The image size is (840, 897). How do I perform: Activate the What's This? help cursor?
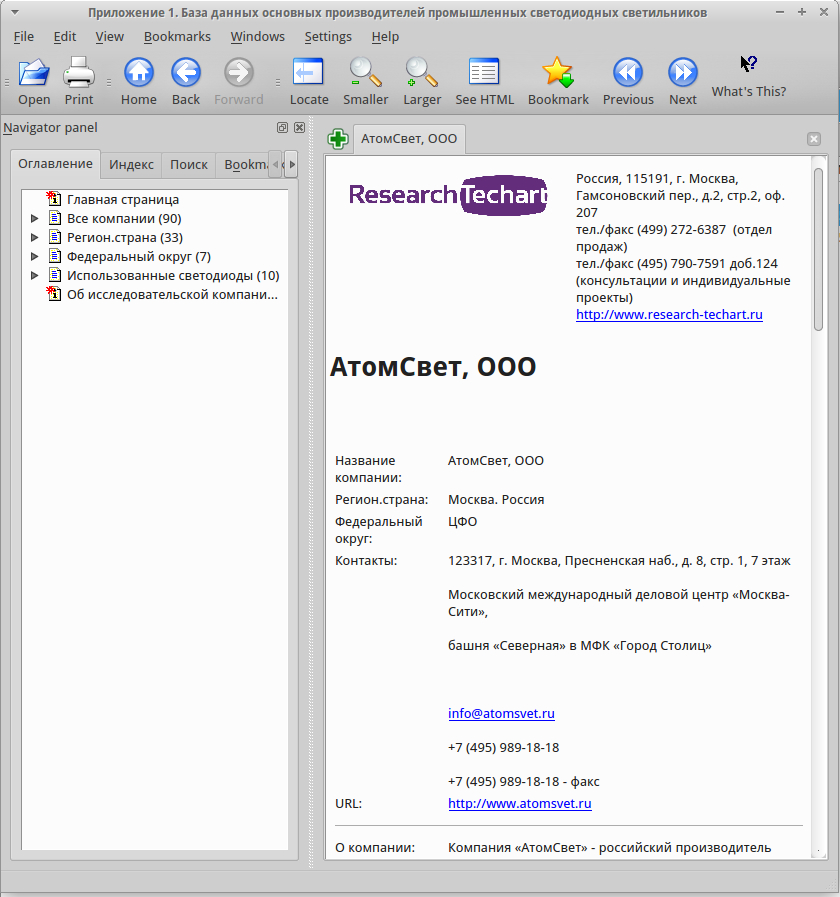(x=748, y=77)
